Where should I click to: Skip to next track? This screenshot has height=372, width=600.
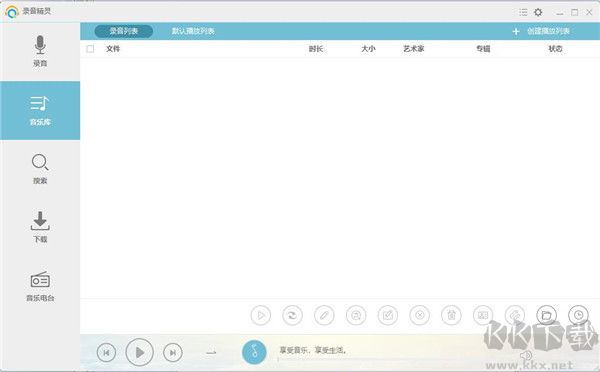[173, 352]
